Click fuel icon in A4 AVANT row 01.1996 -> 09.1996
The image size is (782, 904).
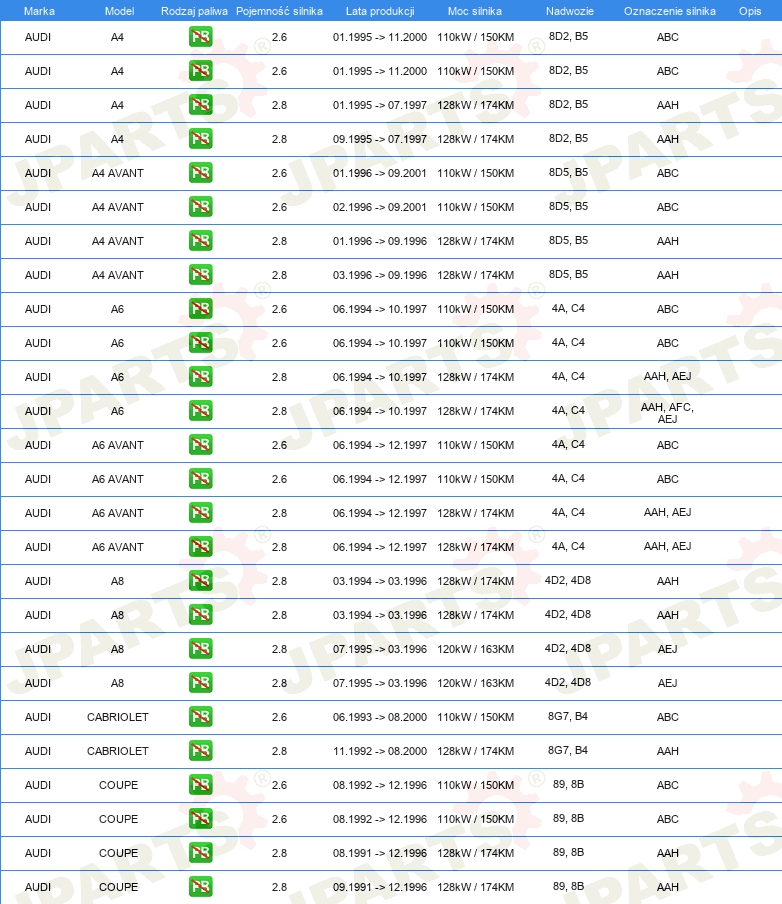point(201,241)
